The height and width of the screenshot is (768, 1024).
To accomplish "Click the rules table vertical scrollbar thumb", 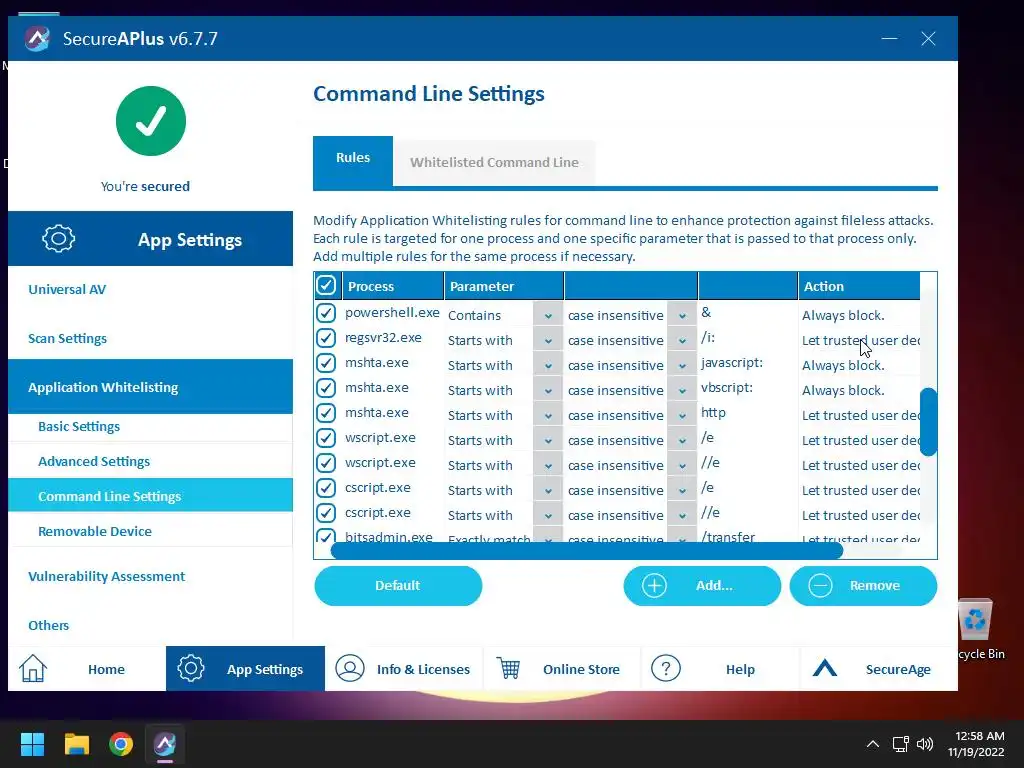I will coord(928,422).
